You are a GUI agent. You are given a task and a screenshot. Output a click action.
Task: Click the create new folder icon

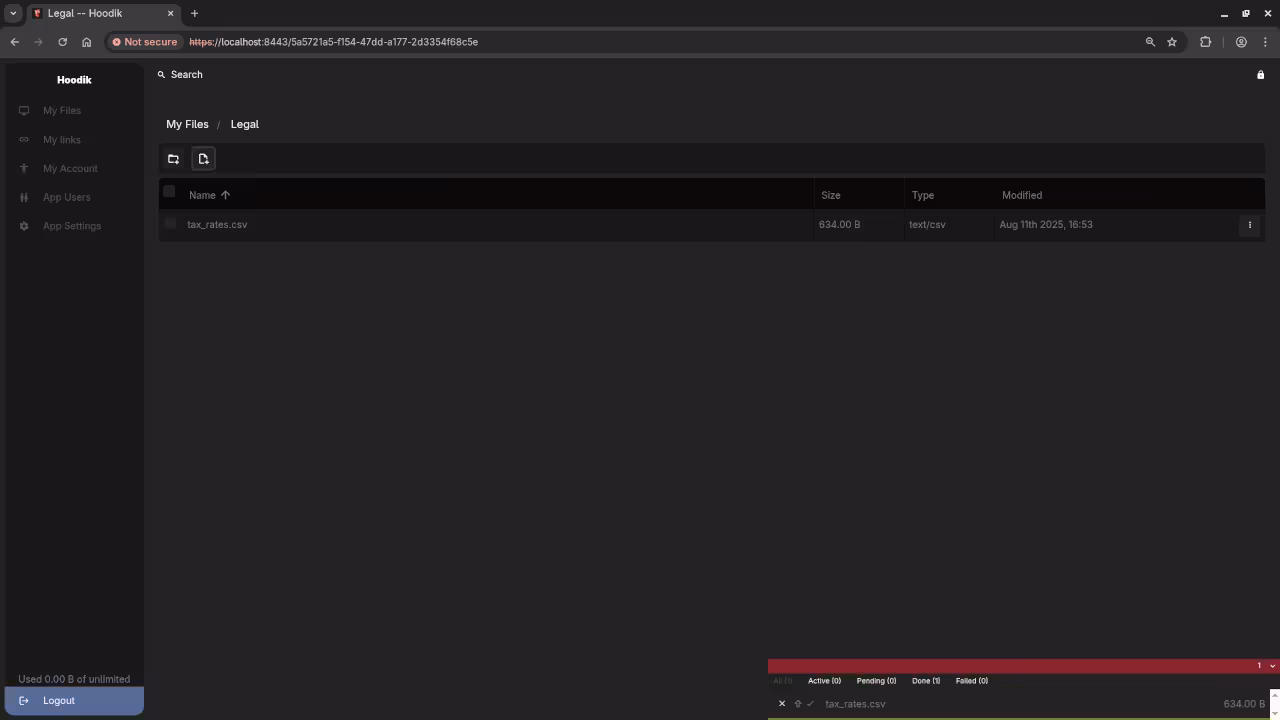pos(173,159)
